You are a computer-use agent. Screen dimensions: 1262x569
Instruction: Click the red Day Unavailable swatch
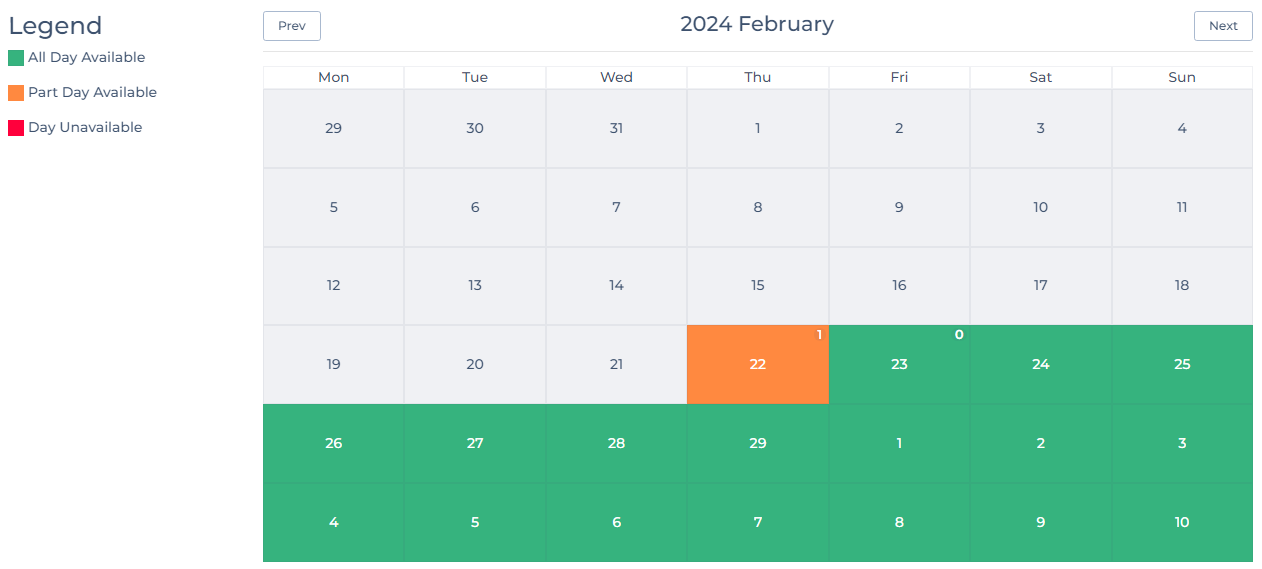[x=16, y=128]
